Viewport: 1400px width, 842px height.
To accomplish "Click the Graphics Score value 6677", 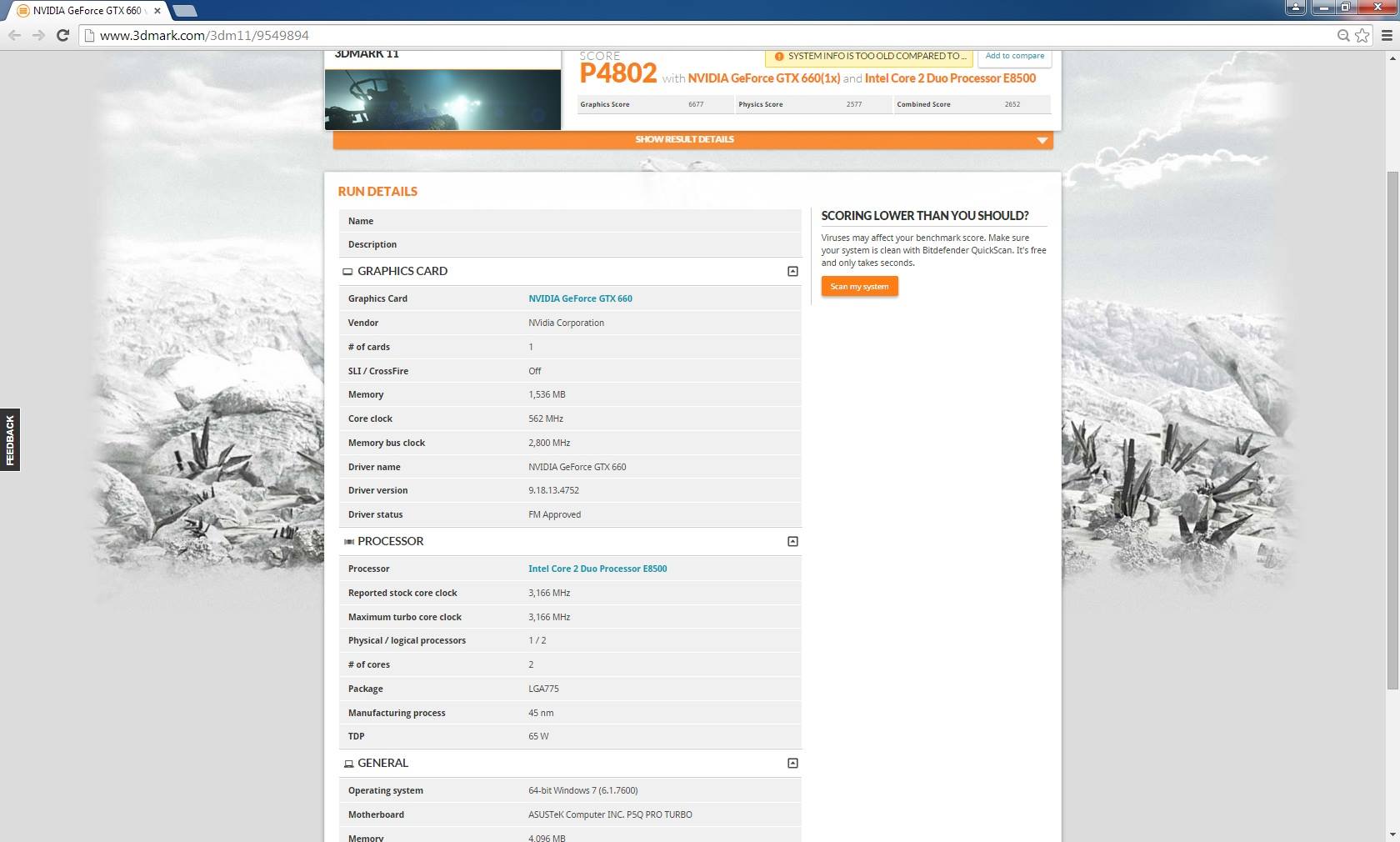I will (696, 104).
